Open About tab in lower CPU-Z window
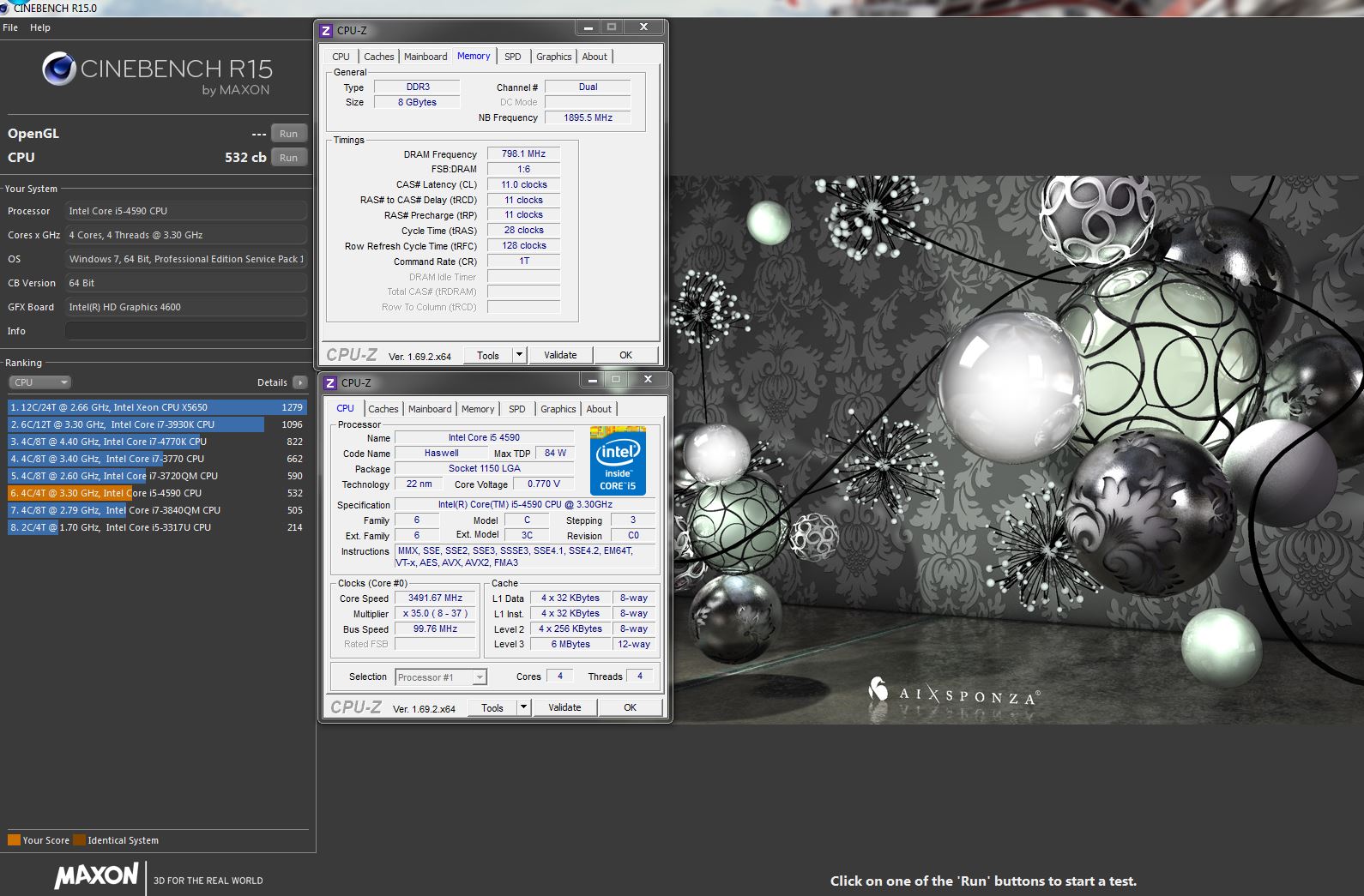This screenshot has height=896, width=1364. pyautogui.click(x=599, y=409)
